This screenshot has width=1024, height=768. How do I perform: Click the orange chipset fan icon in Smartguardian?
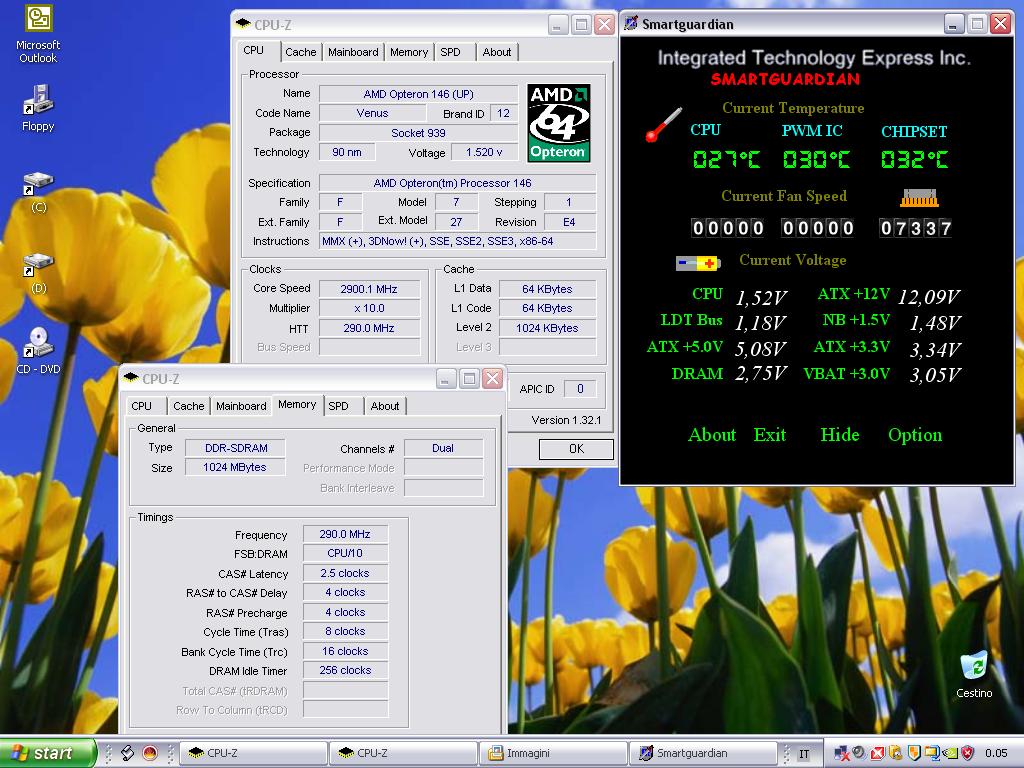click(918, 199)
